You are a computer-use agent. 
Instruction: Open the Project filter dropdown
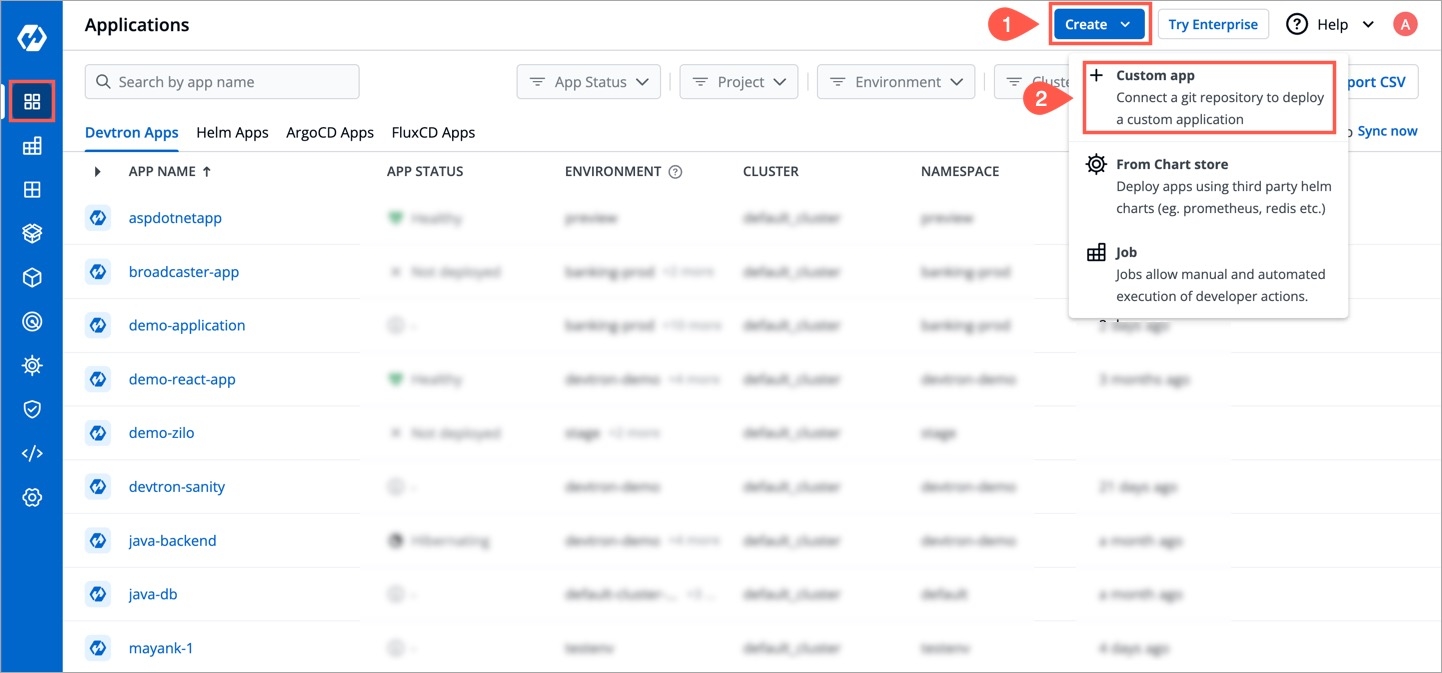click(x=738, y=82)
